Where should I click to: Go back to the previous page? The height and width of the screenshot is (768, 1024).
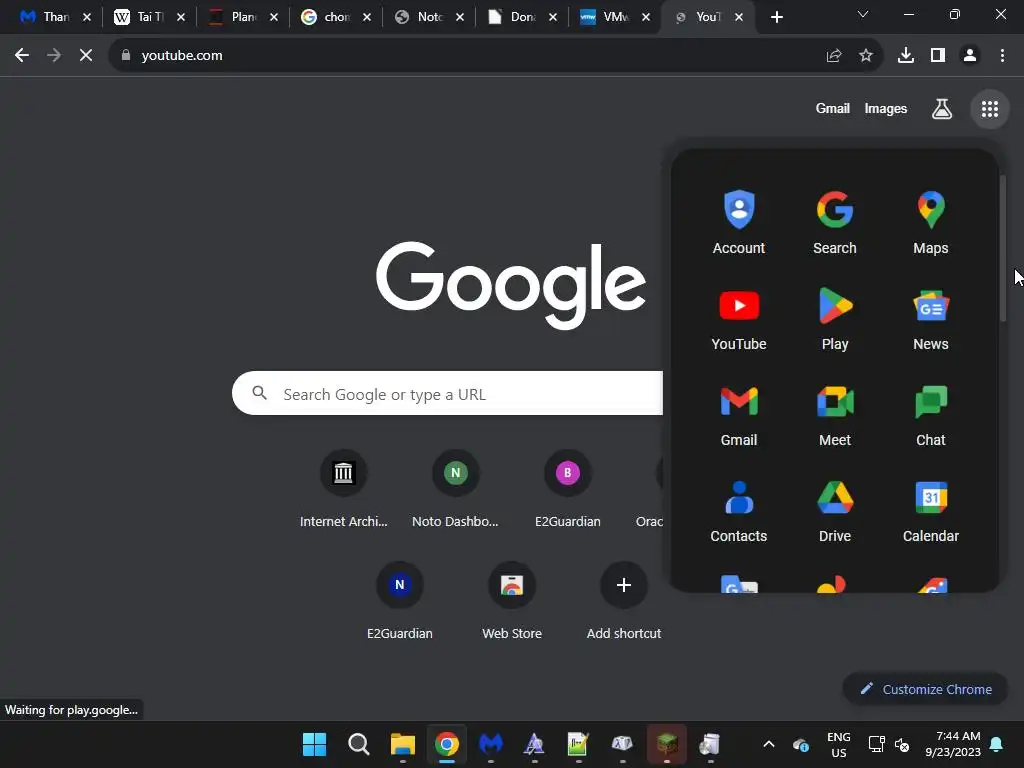coord(22,56)
